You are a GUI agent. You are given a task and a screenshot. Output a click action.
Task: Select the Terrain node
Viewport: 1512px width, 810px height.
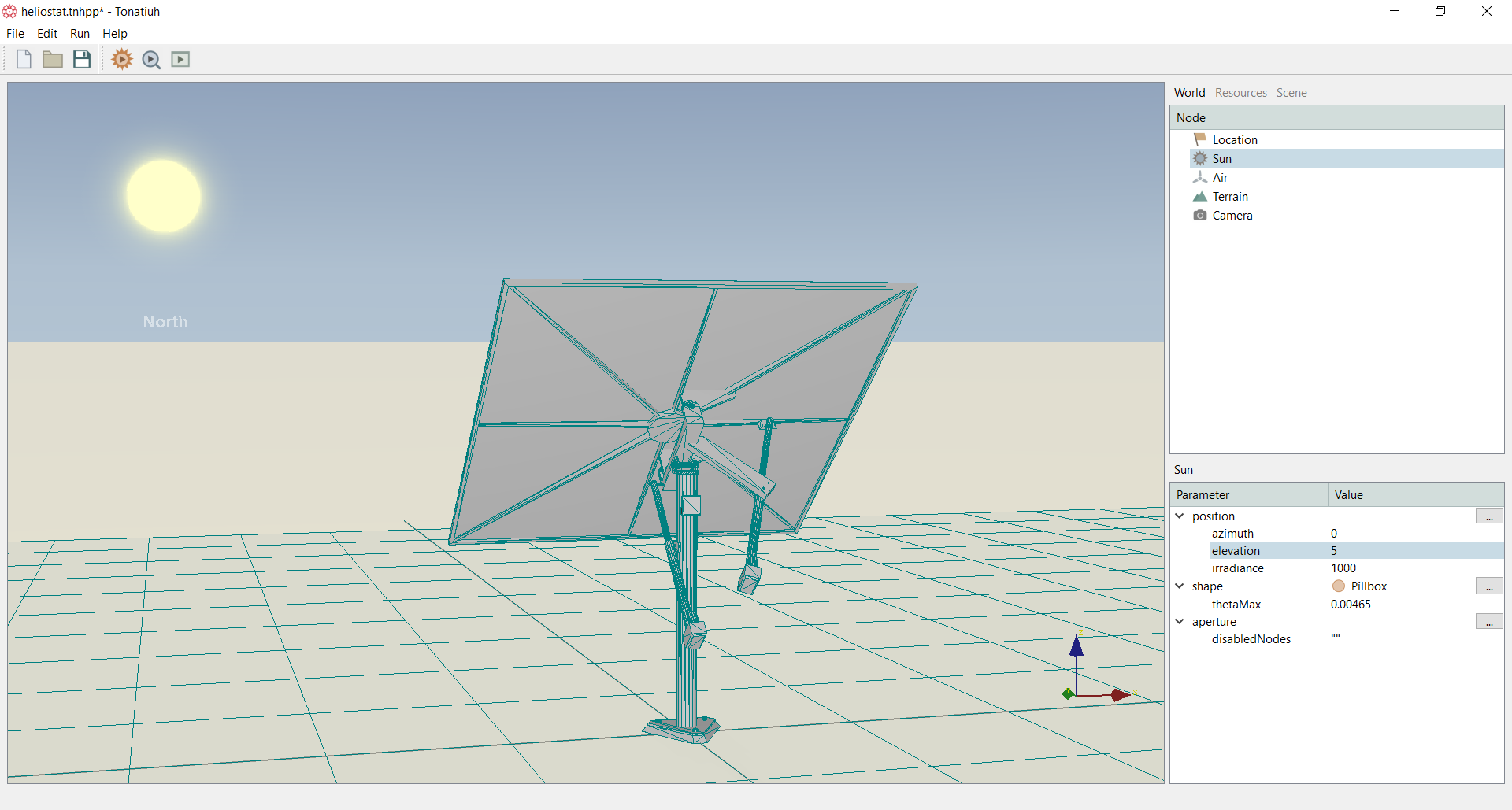(1230, 196)
